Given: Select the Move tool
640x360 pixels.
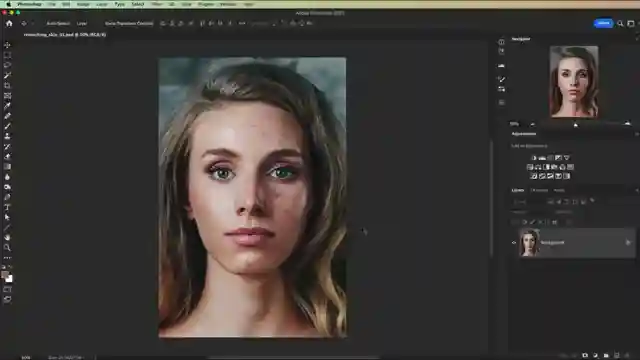Looking at the screenshot, I should point(7,45).
